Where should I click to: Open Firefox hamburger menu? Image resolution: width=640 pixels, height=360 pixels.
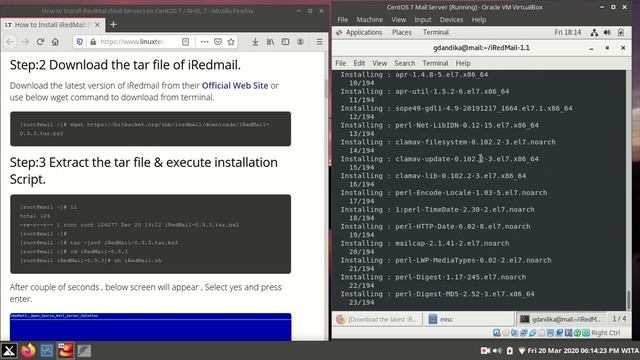pyautogui.click(x=320, y=42)
